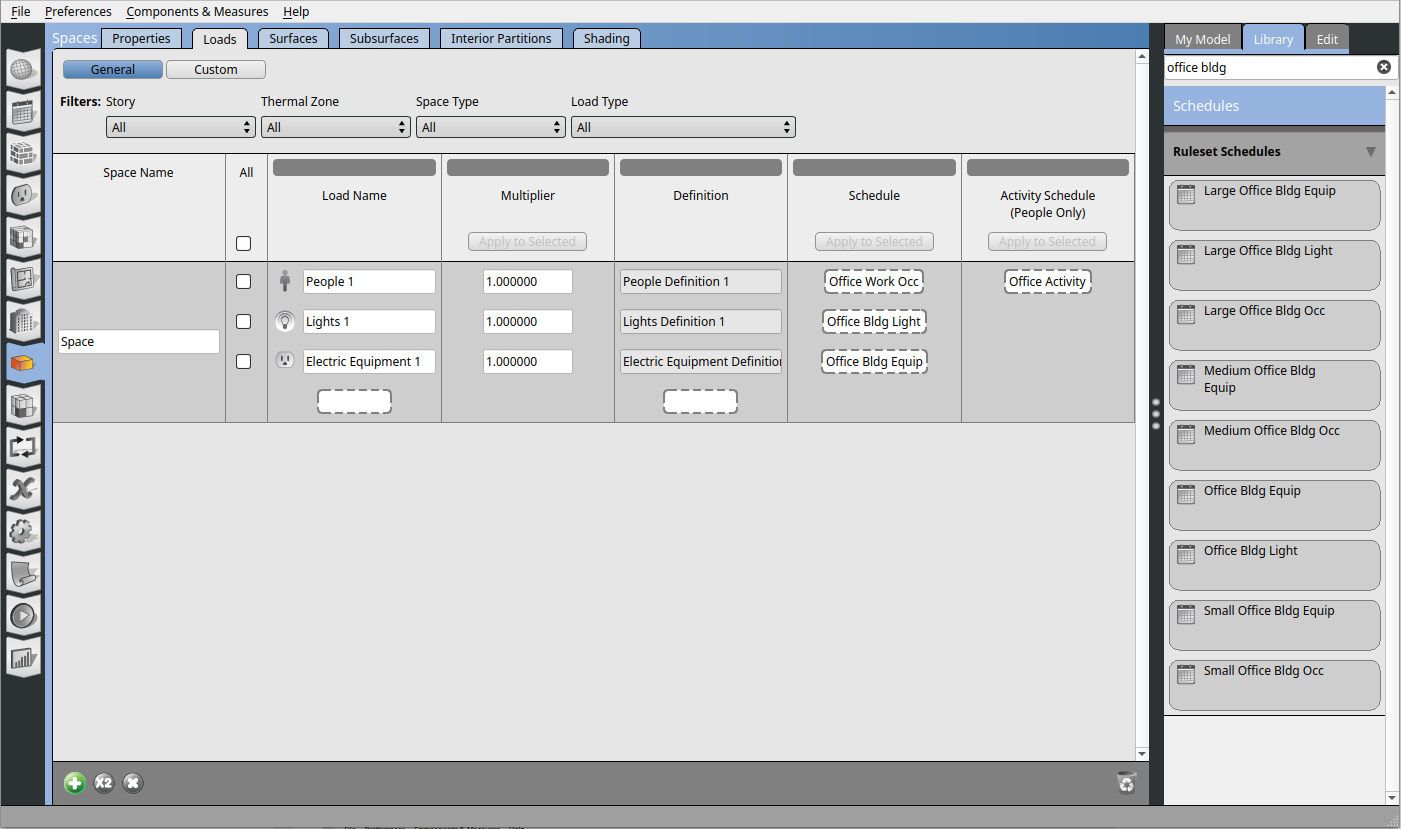This screenshot has height=829, width=1401.
Task: Open the Run Simulation play icon
Action: [x=23, y=616]
